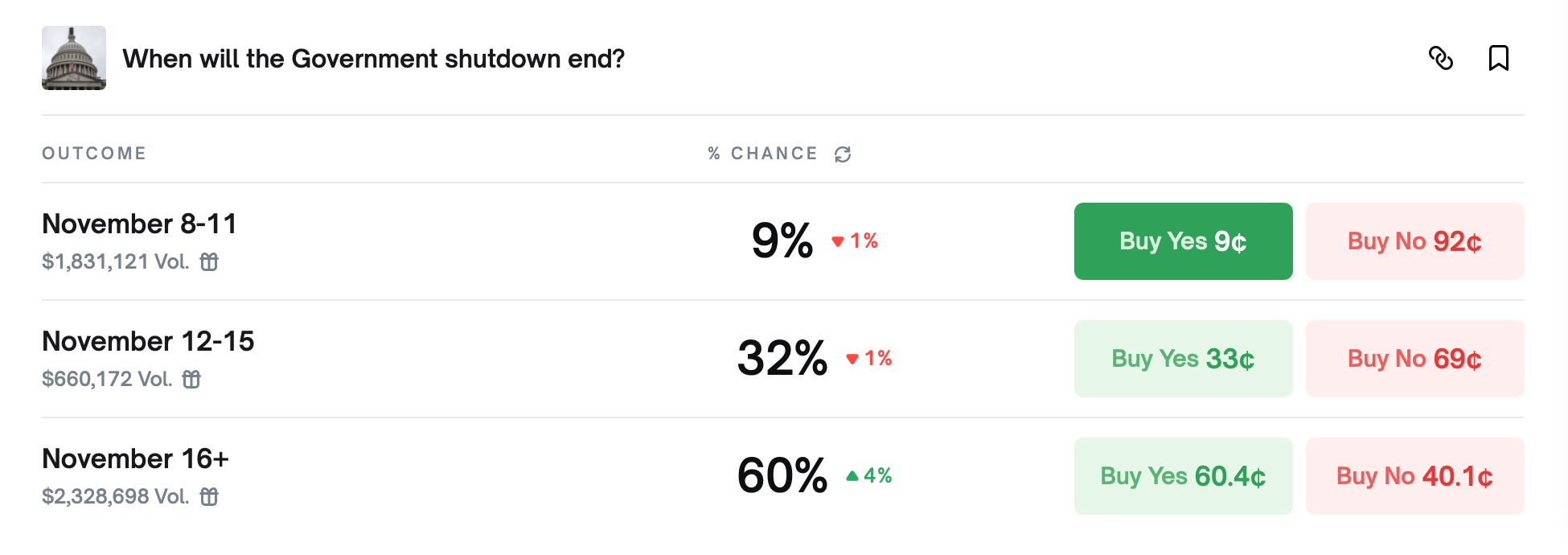Buy No at 69¢ for November 12-15

(x=1414, y=359)
